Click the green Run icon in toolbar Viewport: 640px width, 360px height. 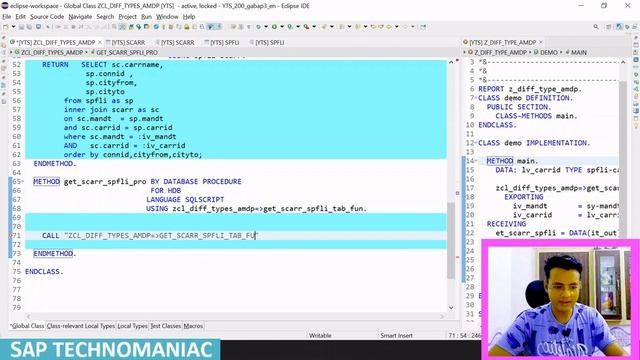[274, 27]
